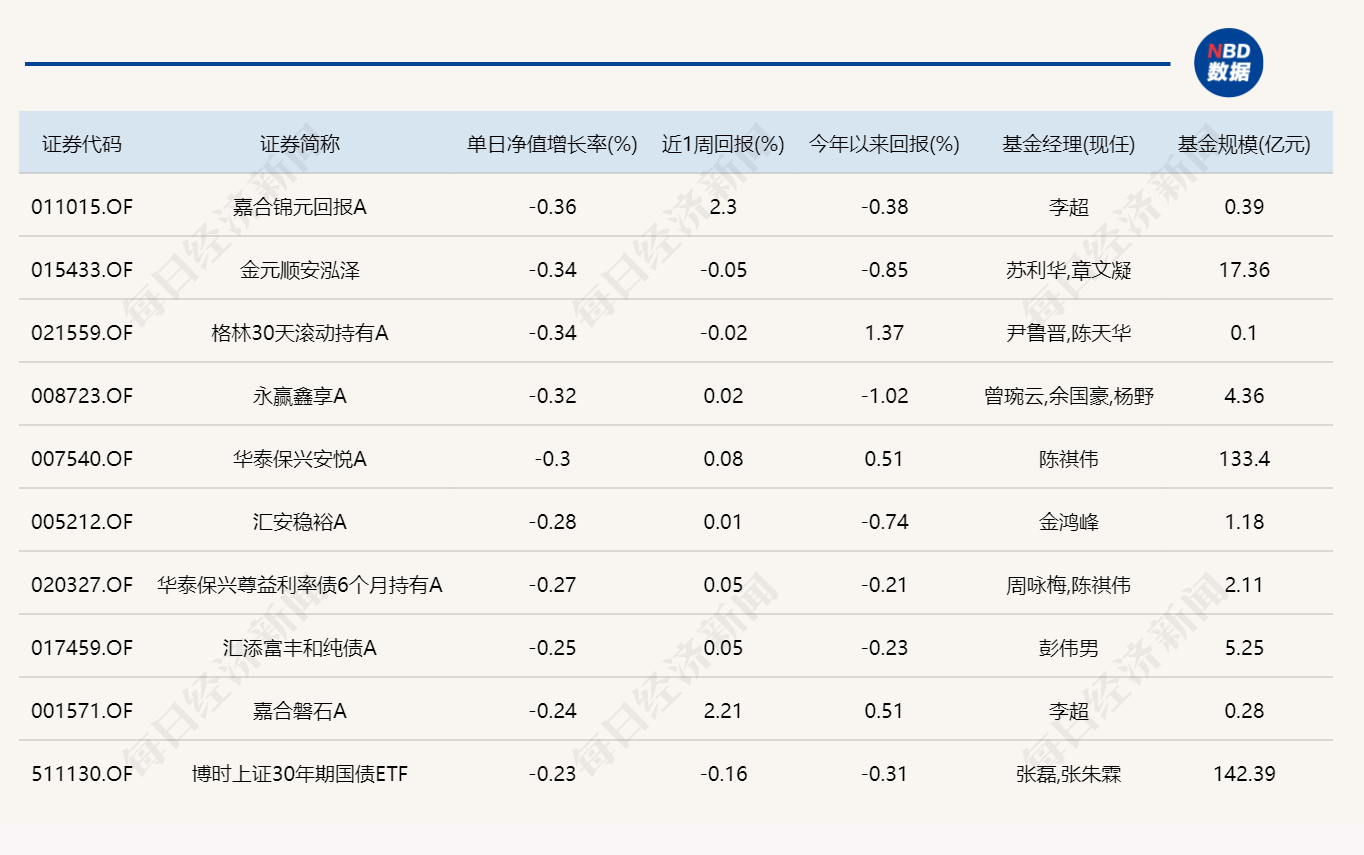Image resolution: width=1364 pixels, height=855 pixels.
Task: Click security code 511130.OF
Action: (82, 774)
